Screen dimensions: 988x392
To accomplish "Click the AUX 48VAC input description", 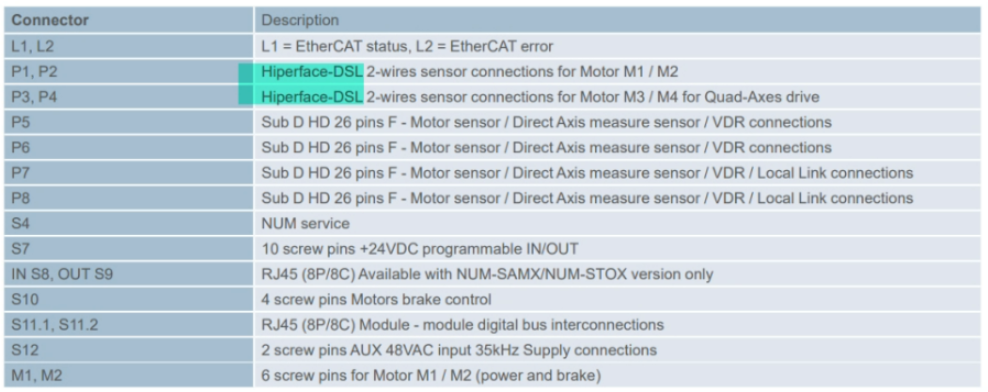I will [459, 350].
